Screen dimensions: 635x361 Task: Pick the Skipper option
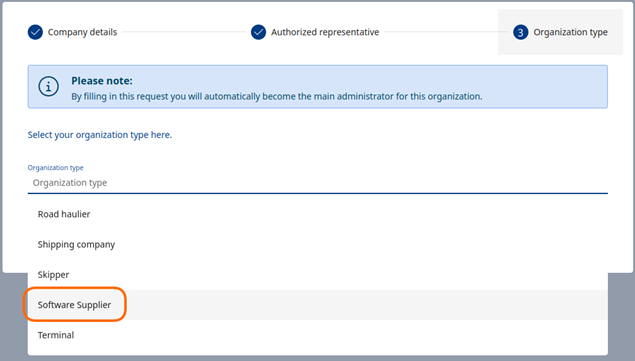318,275
